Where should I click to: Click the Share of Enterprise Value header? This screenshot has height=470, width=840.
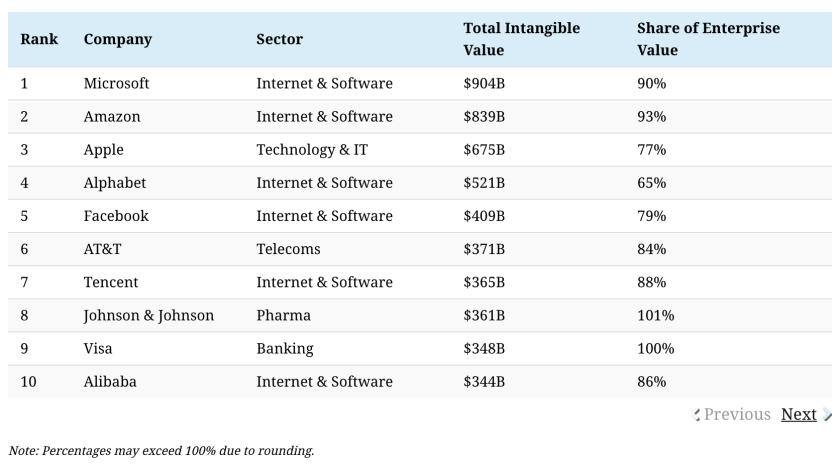coord(708,39)
